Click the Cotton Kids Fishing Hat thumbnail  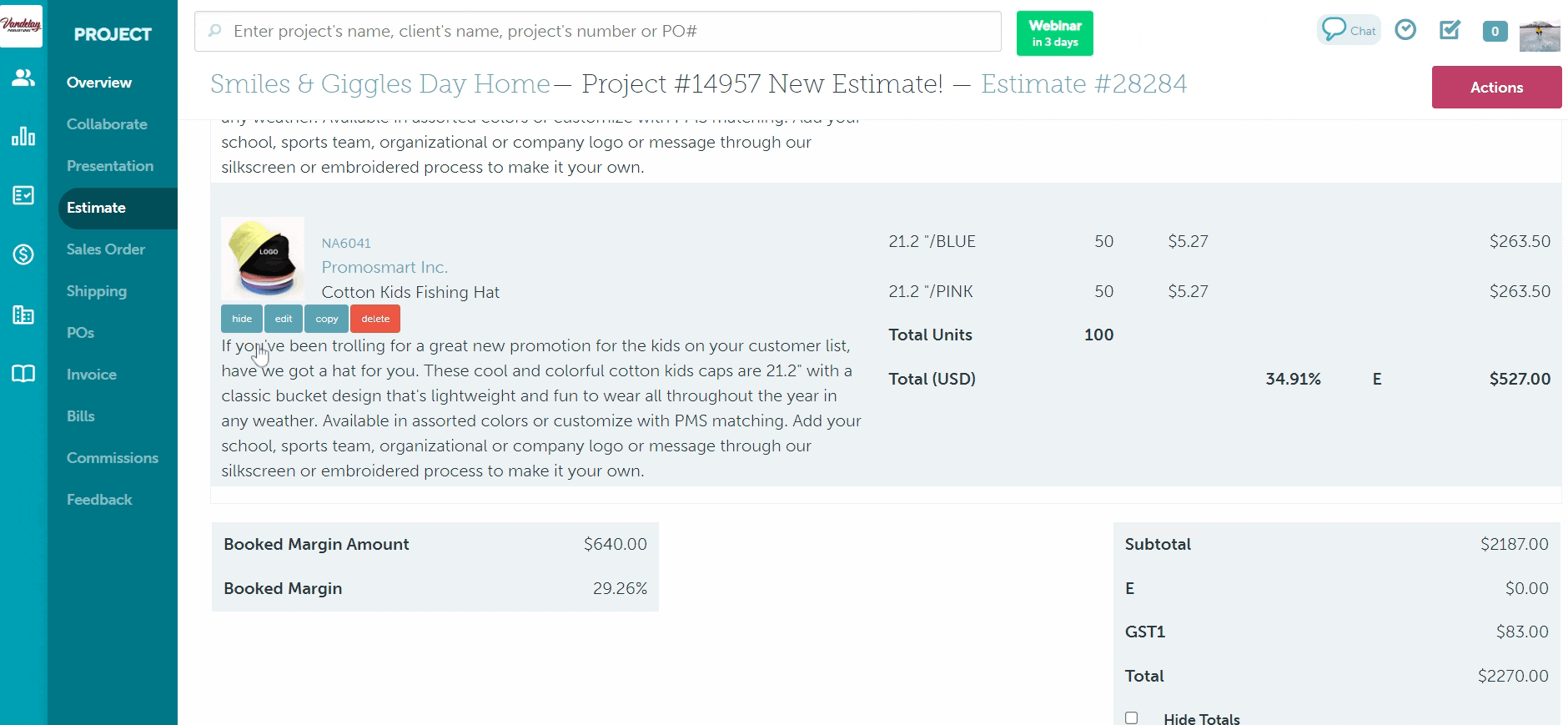point(263,258)
